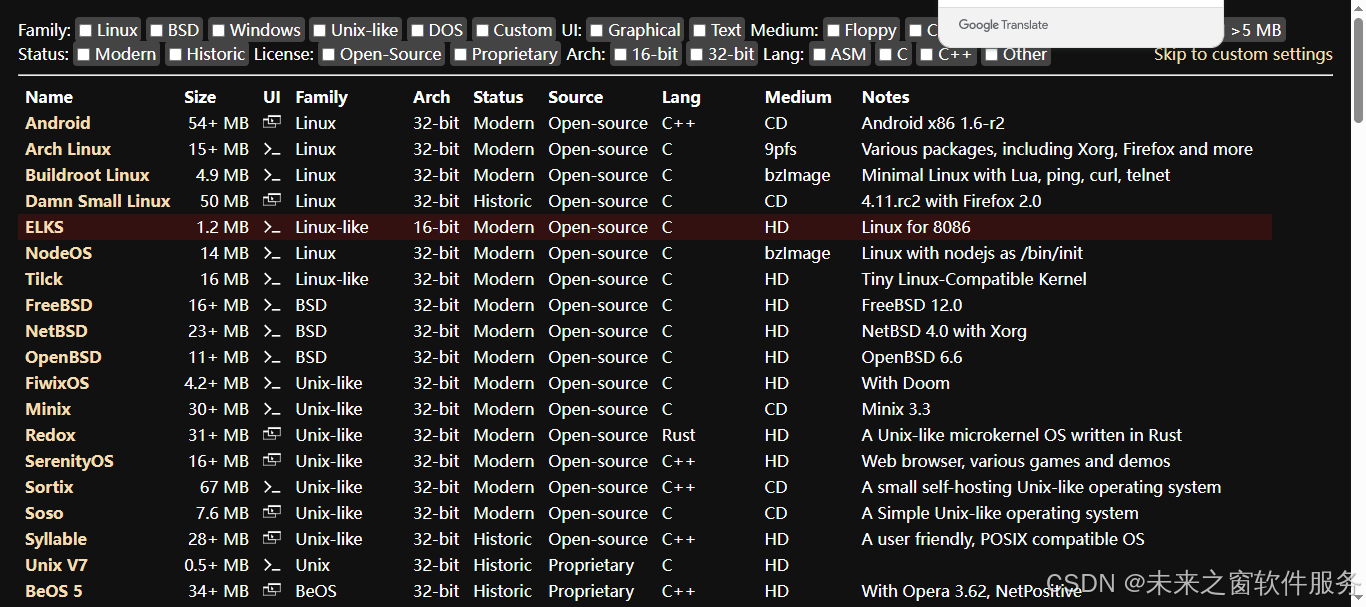The width and height of the screenshot is (1366, 607).
Task: Enable the 32-bit architecture checkbox
Action: coord(696,55)
